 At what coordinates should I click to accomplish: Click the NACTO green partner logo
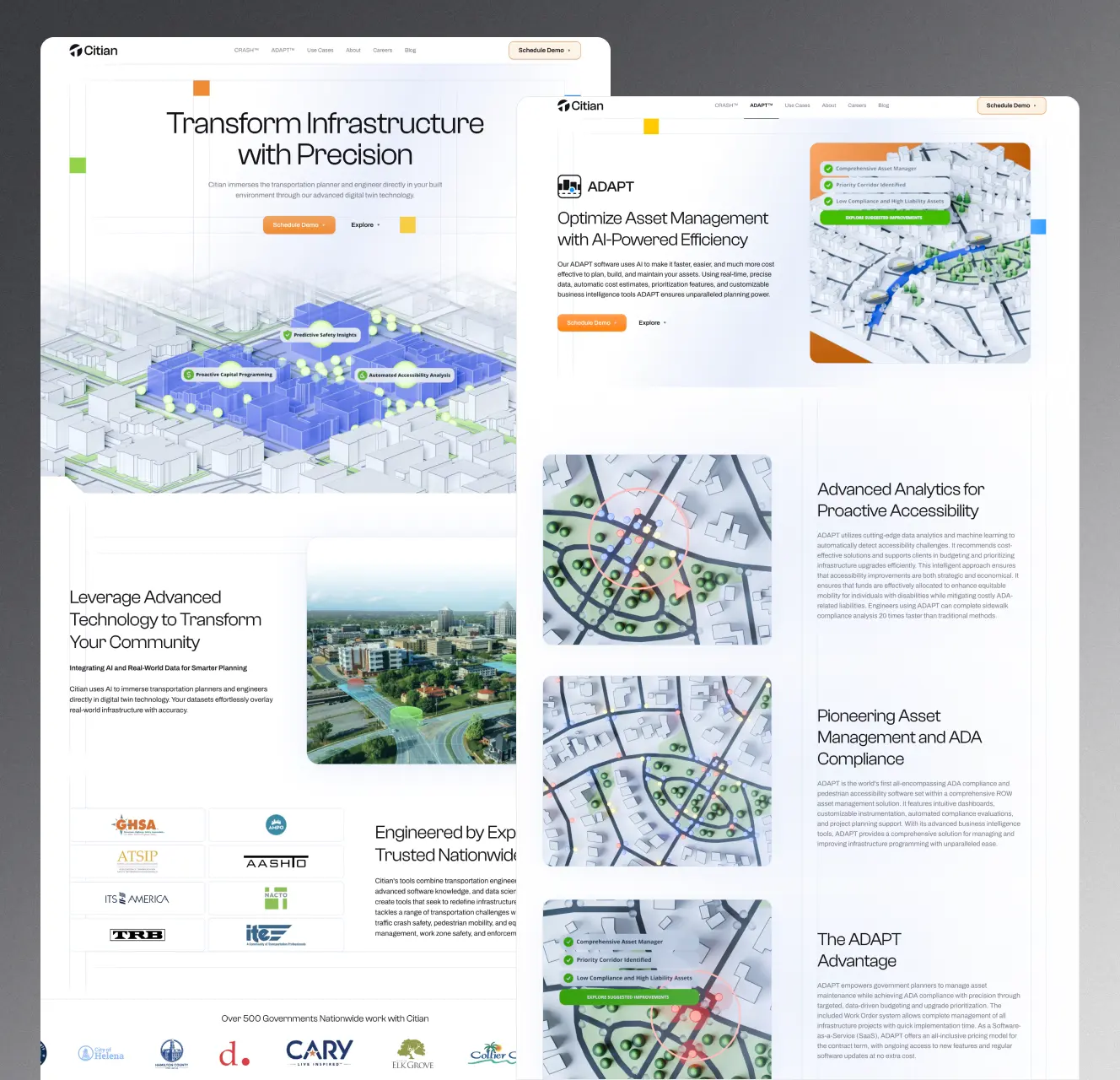pyautogui.click(x=276, y=898)
